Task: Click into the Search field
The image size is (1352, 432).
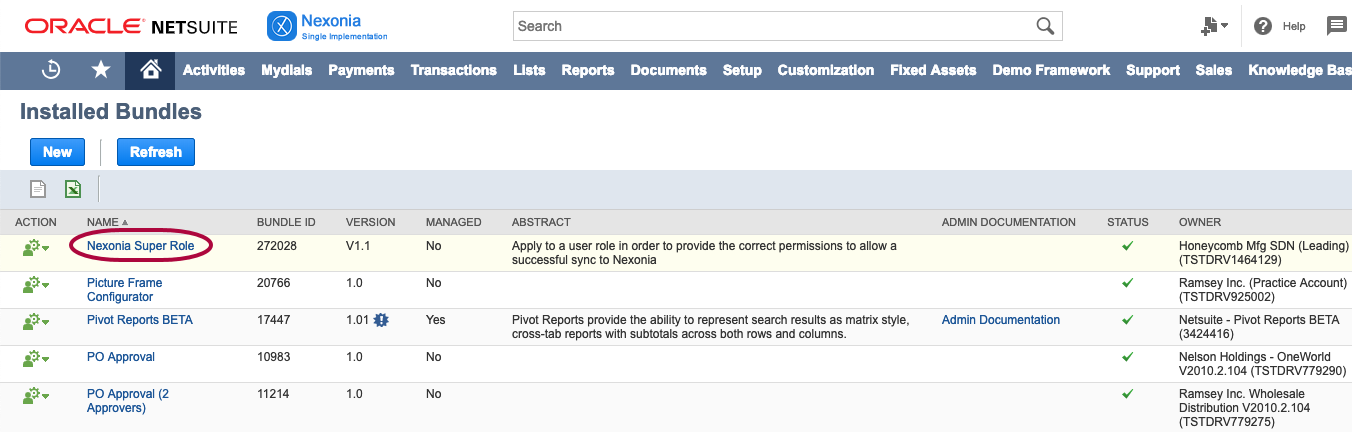Action: 770,26
